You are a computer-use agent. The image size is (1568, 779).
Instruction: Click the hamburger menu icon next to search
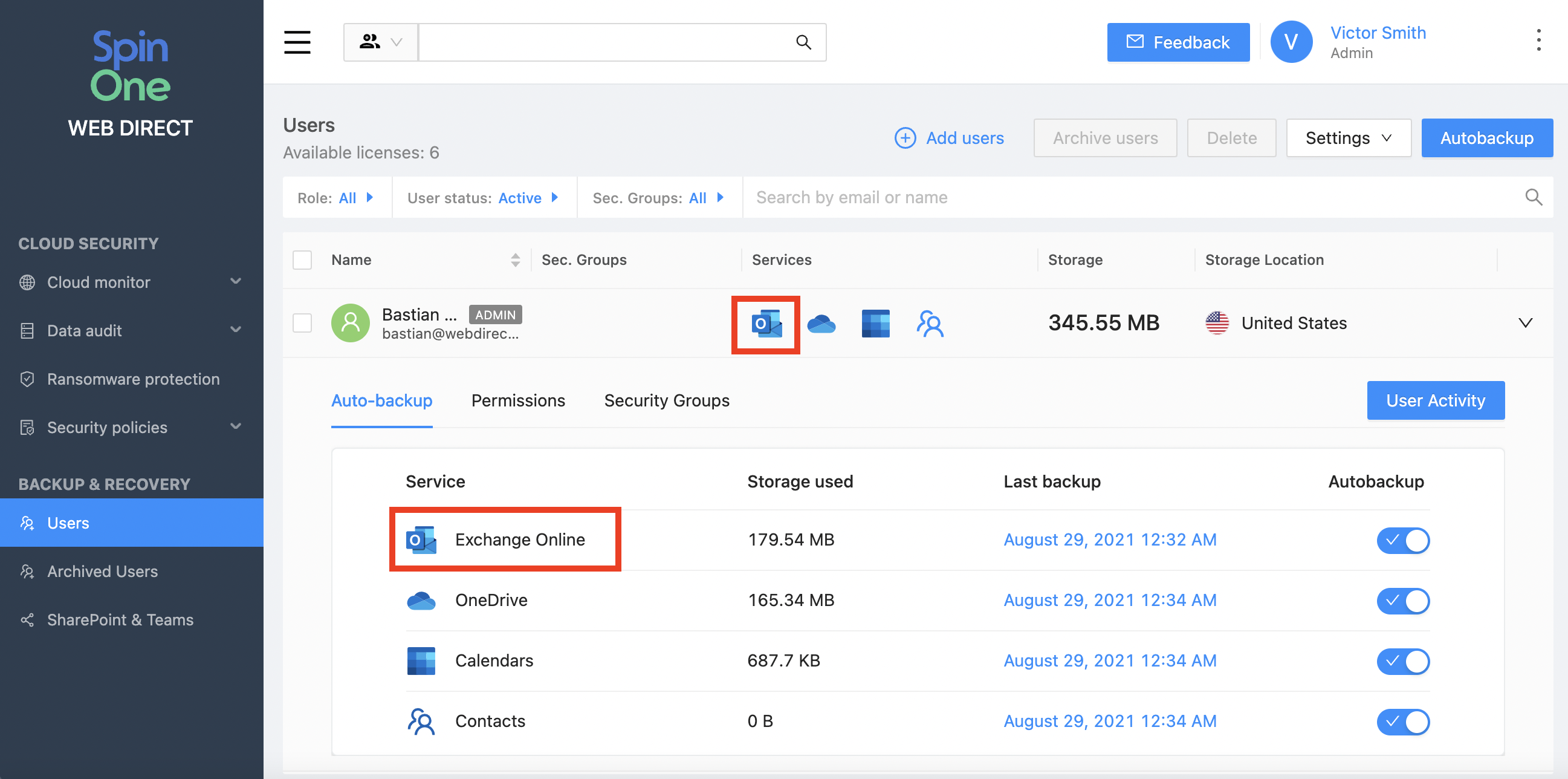tap(297, 42)
